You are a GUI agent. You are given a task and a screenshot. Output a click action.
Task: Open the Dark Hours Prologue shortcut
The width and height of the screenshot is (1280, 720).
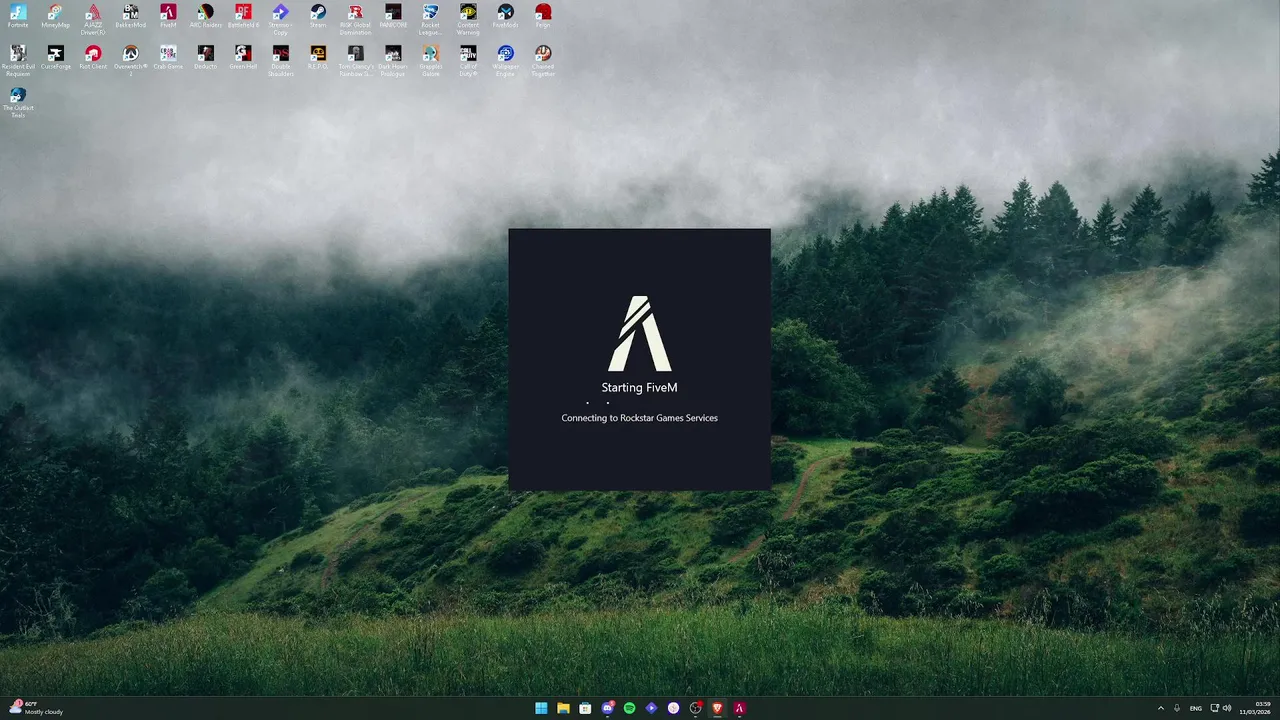[393, 60]
